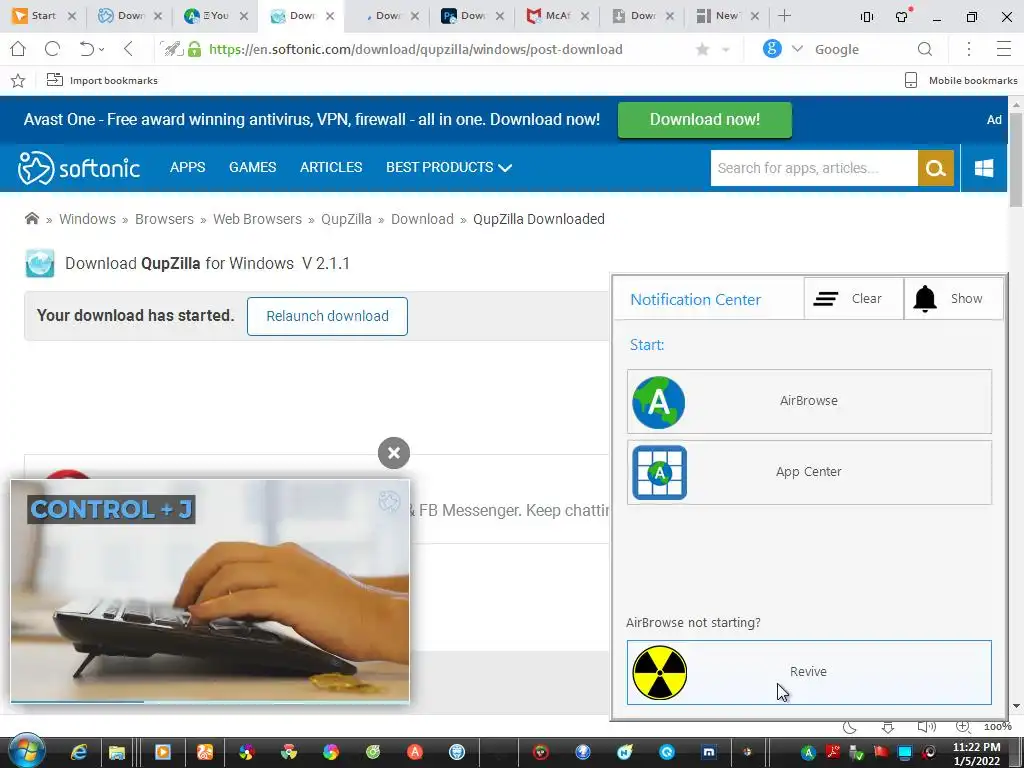Image resolution: width=1024 pixels, height=768 pixels.
Task: Go to Windows breadcrumb link
Action: coord(88,219)
